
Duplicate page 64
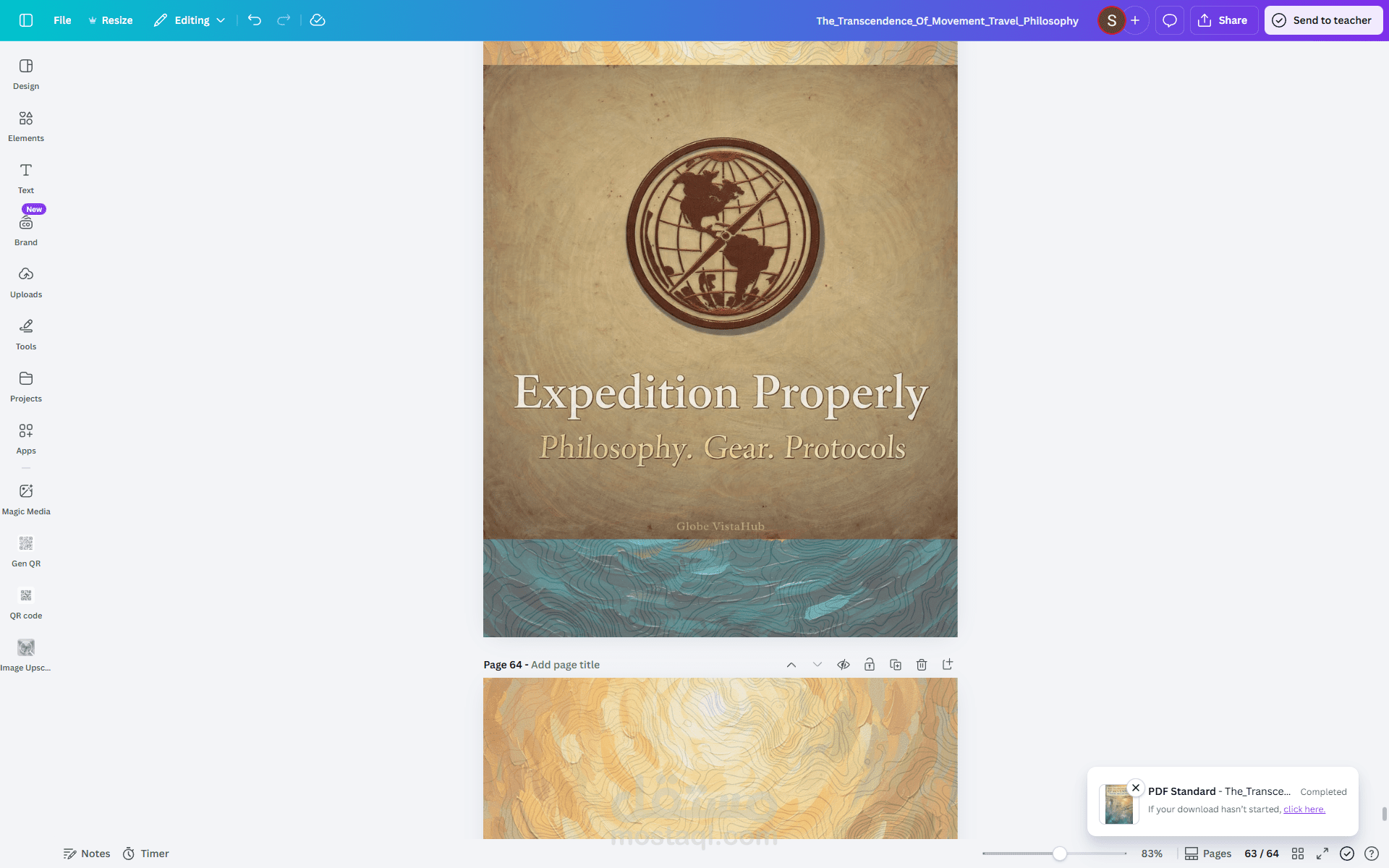[896, 665]
